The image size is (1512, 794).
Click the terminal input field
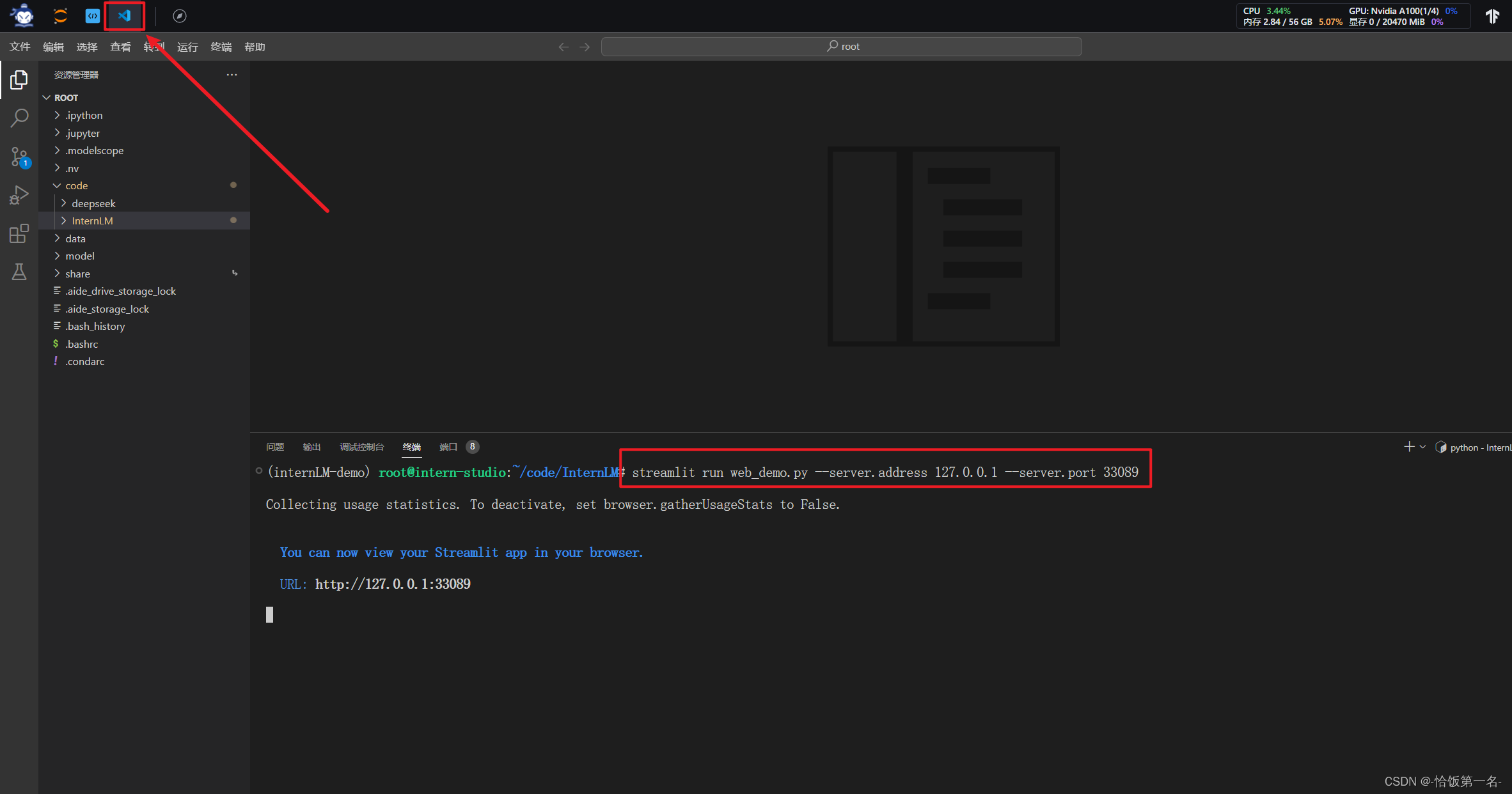271,614
